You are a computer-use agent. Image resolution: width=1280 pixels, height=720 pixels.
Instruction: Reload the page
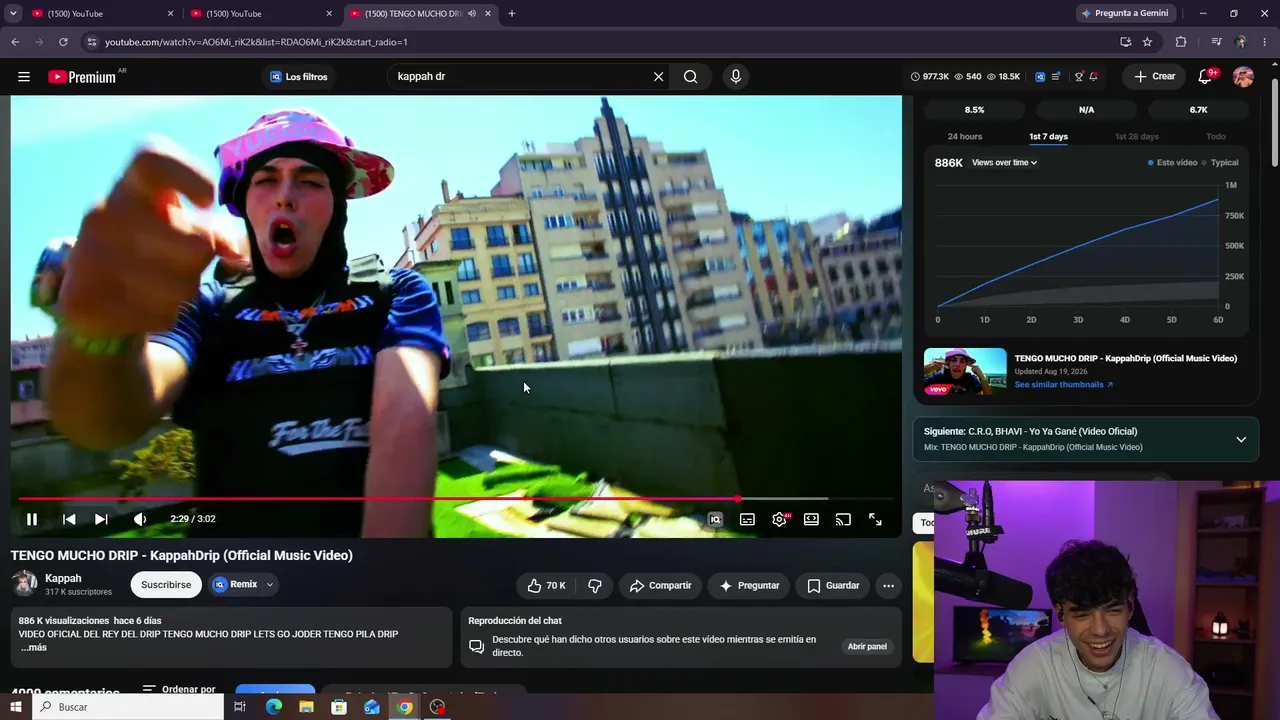63,42
